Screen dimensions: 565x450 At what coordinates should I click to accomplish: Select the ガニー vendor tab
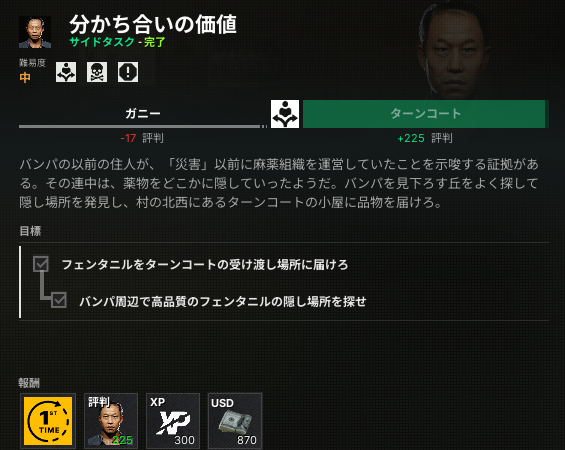(x=143, y=114)
